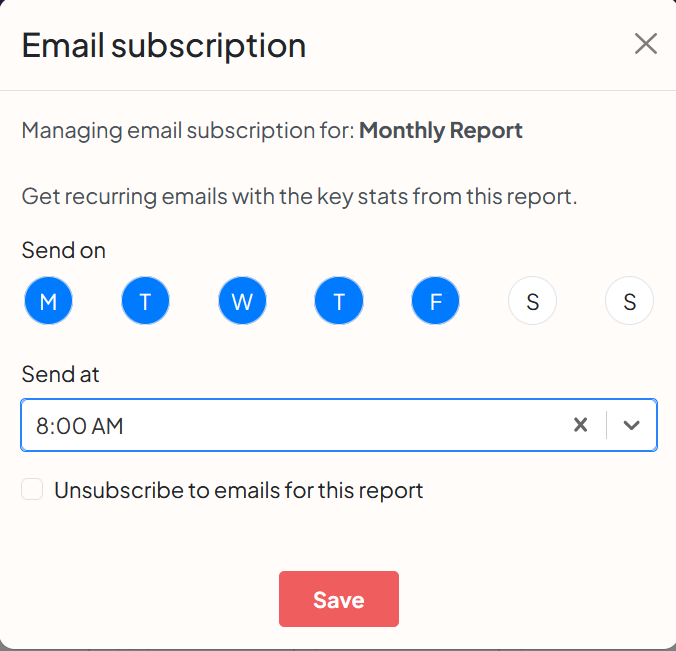The width and height of the screenshot is (676, 651).
Task: Click the Send at label
Action: [60, 374]
